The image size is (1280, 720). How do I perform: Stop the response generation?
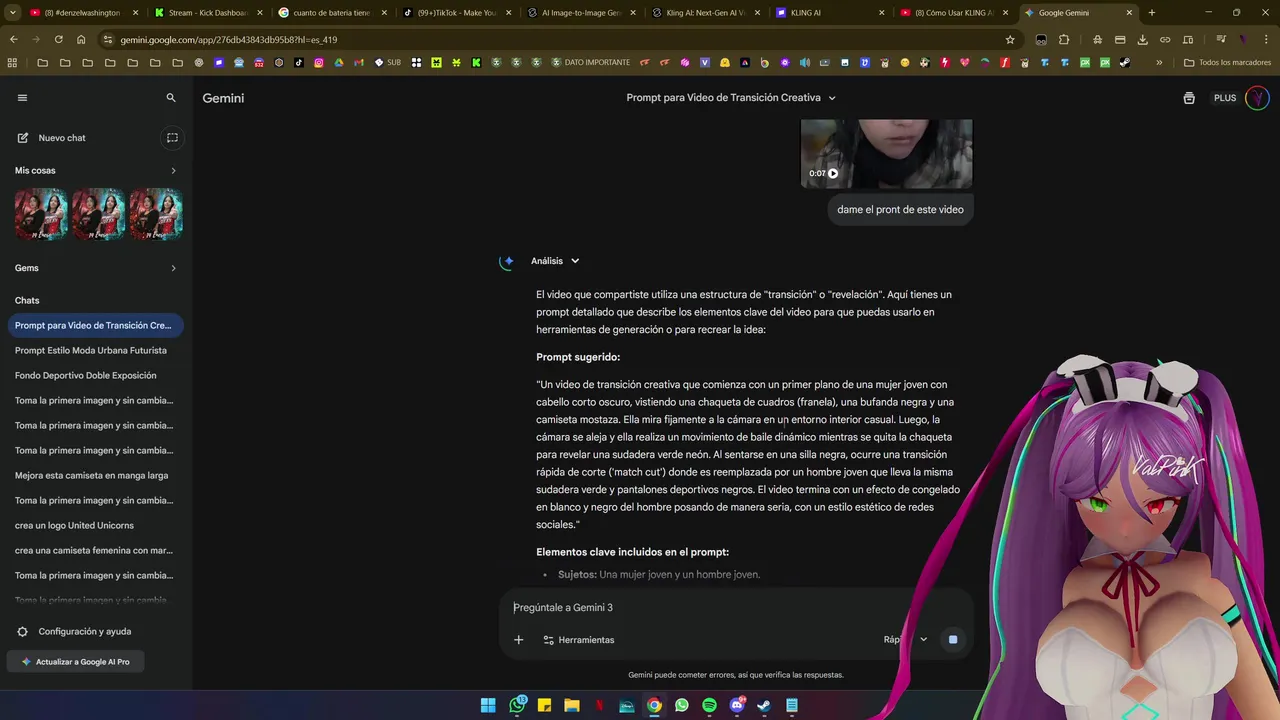click(953, 640)
